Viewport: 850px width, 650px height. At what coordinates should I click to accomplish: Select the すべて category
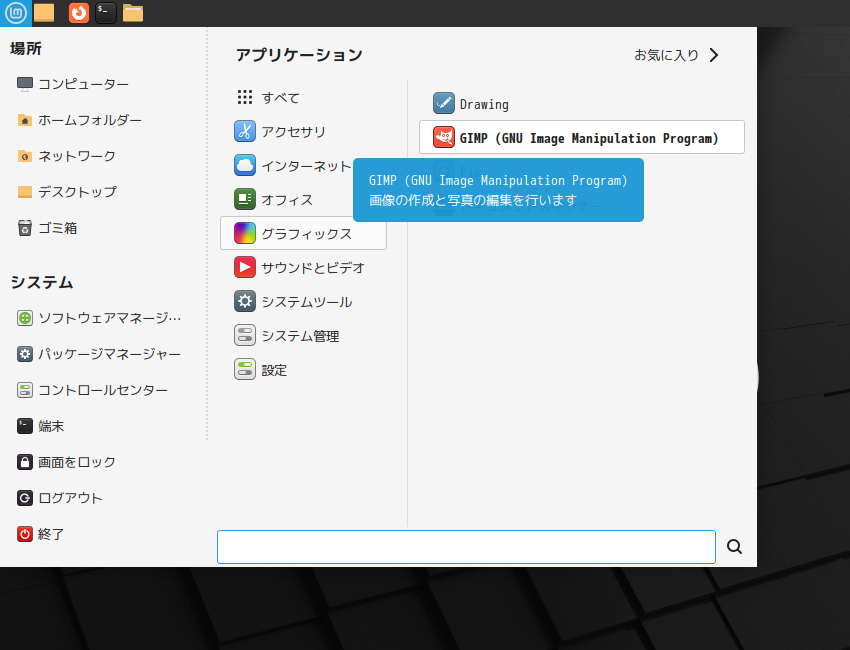click(304, 97)
